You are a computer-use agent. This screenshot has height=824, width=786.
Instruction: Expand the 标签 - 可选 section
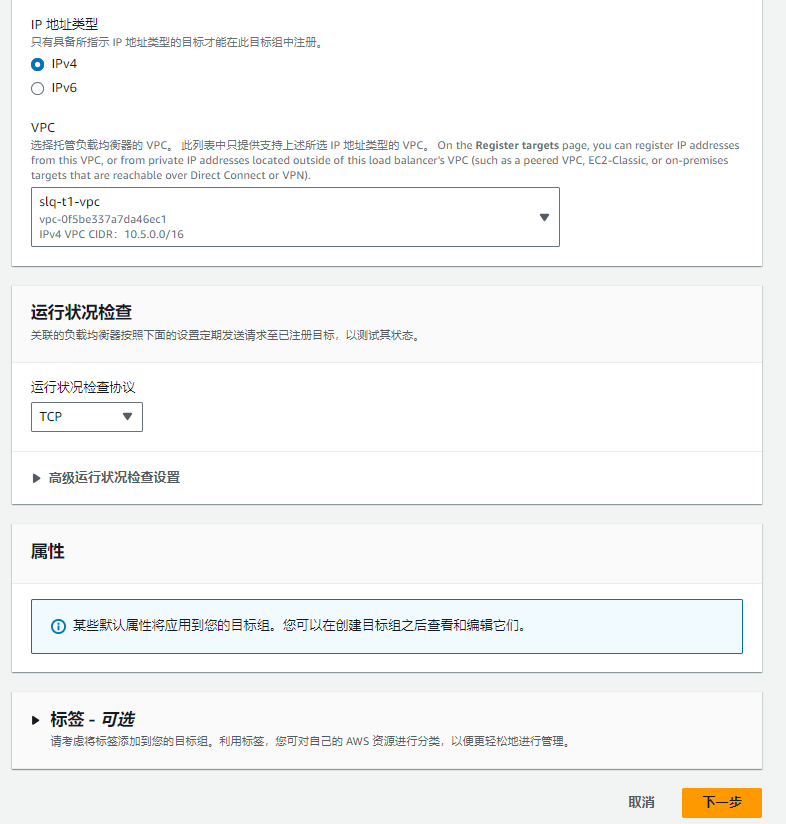click(x=92, y=719)
